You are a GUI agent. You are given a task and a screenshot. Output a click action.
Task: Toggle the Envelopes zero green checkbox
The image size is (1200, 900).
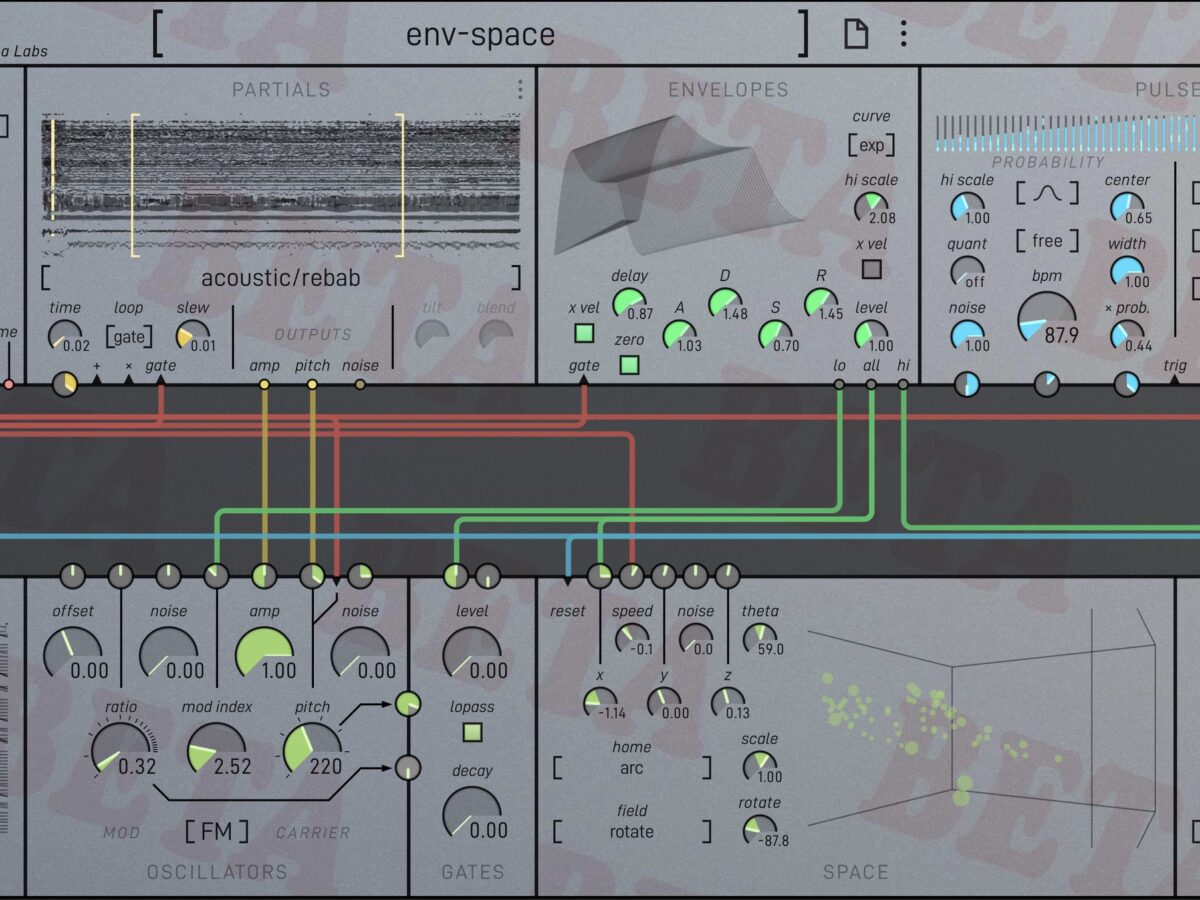629,364
